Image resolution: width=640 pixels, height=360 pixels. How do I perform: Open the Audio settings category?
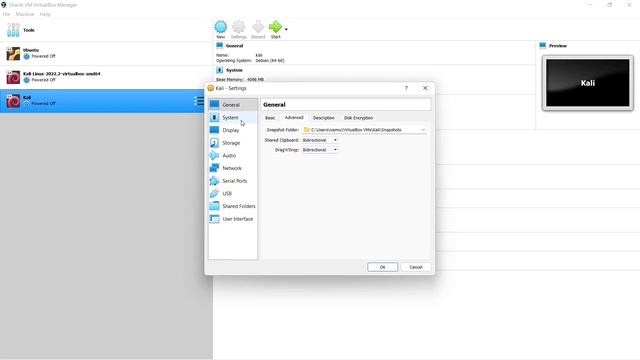click(233, 156)
